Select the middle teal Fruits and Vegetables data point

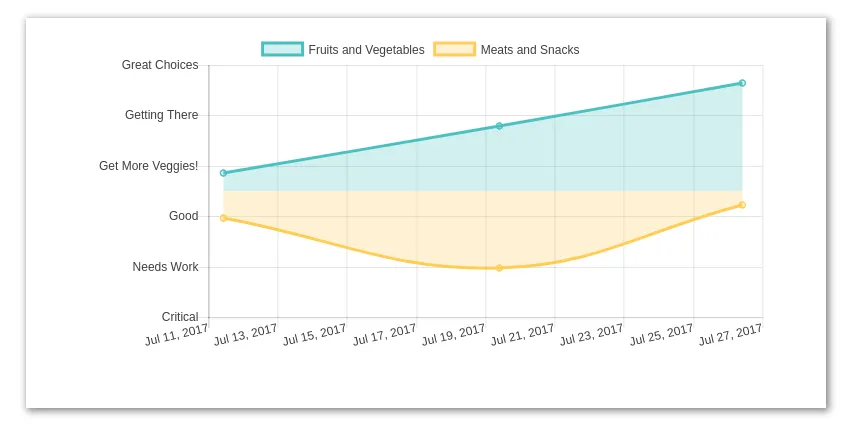499,126
